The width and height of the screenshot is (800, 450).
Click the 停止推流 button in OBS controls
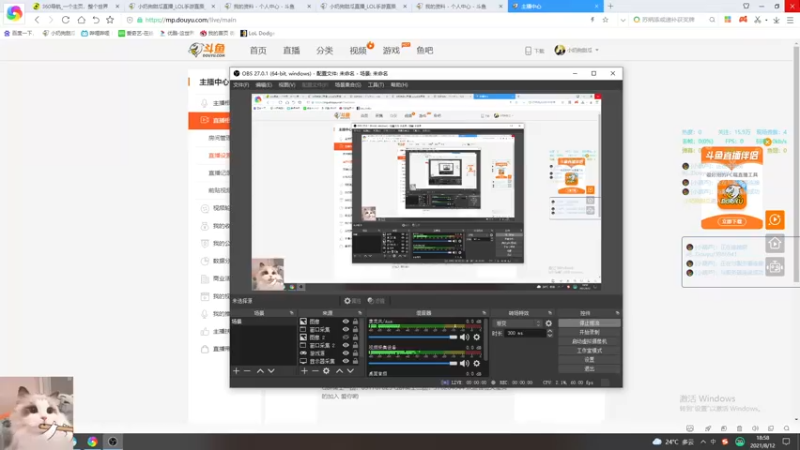589,323
